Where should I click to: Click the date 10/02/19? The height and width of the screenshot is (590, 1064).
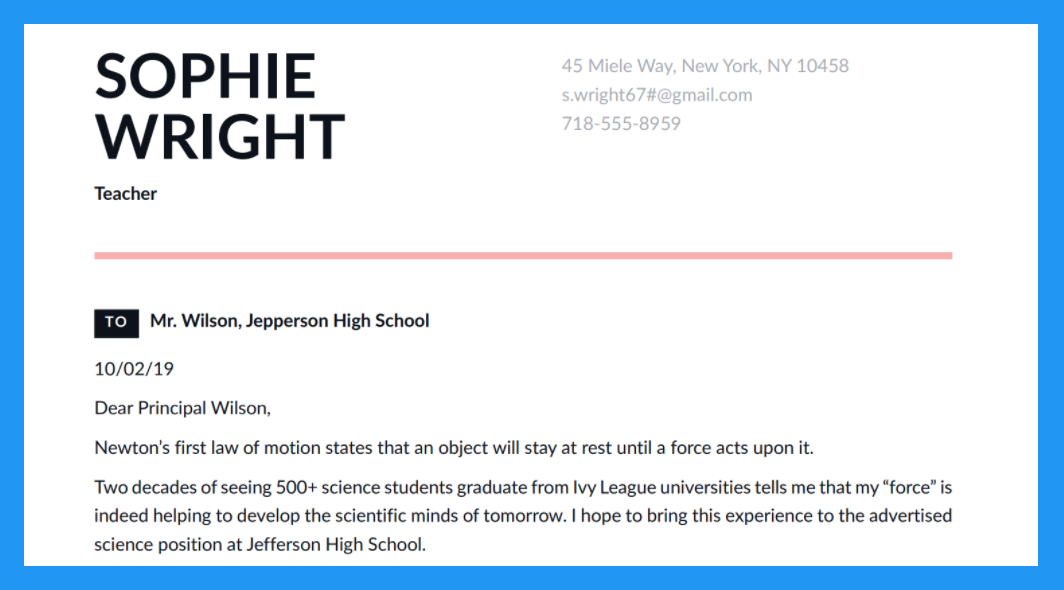[134, 369]
